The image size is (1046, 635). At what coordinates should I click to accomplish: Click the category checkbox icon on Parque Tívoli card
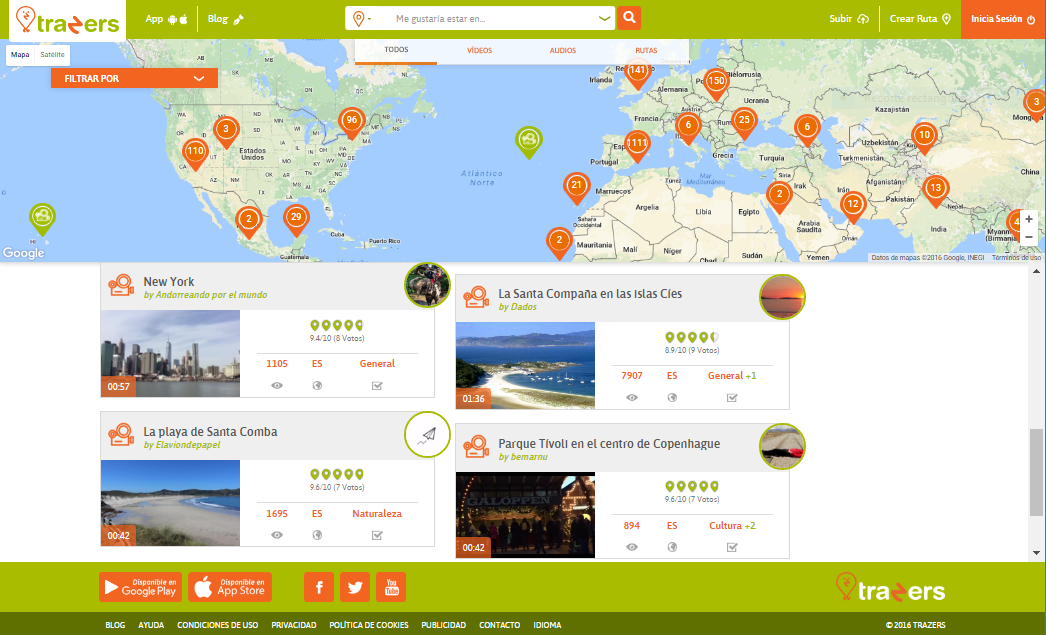(x=732, y=547)
